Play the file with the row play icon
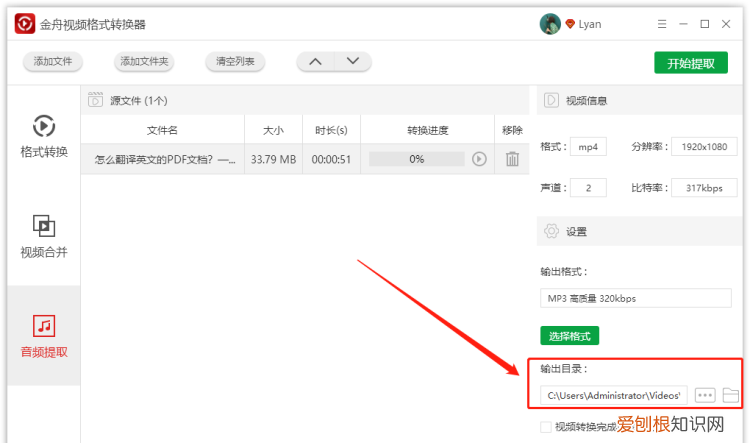Image resolution: width=750 pixels, height=443 pixels. click(479, 159)
